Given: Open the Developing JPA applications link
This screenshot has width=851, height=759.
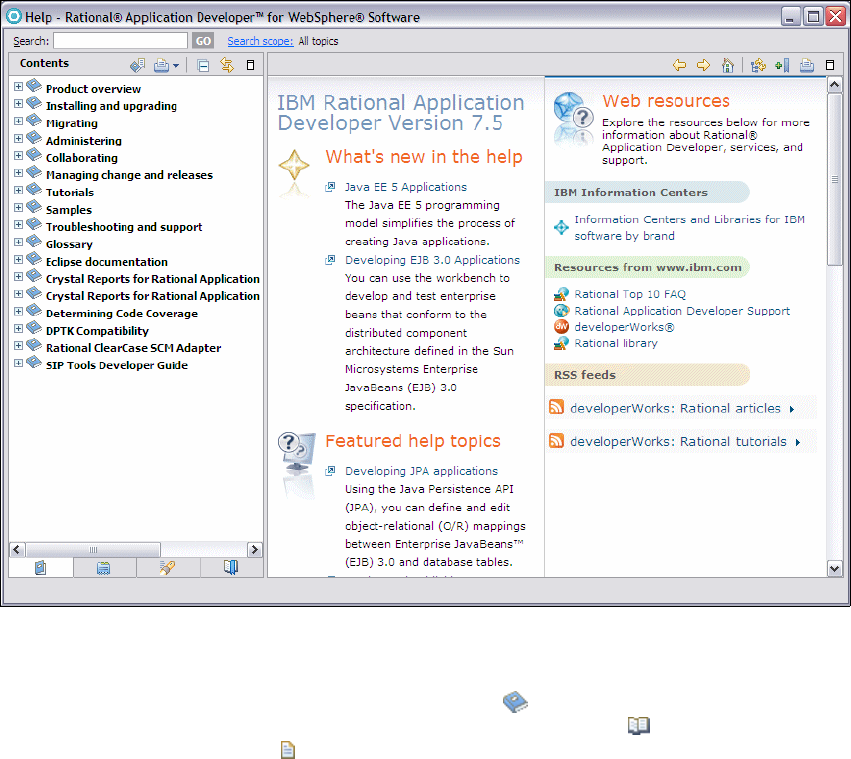Looking at the screenshot, I should pyautogui.click(x=421, y=471).
